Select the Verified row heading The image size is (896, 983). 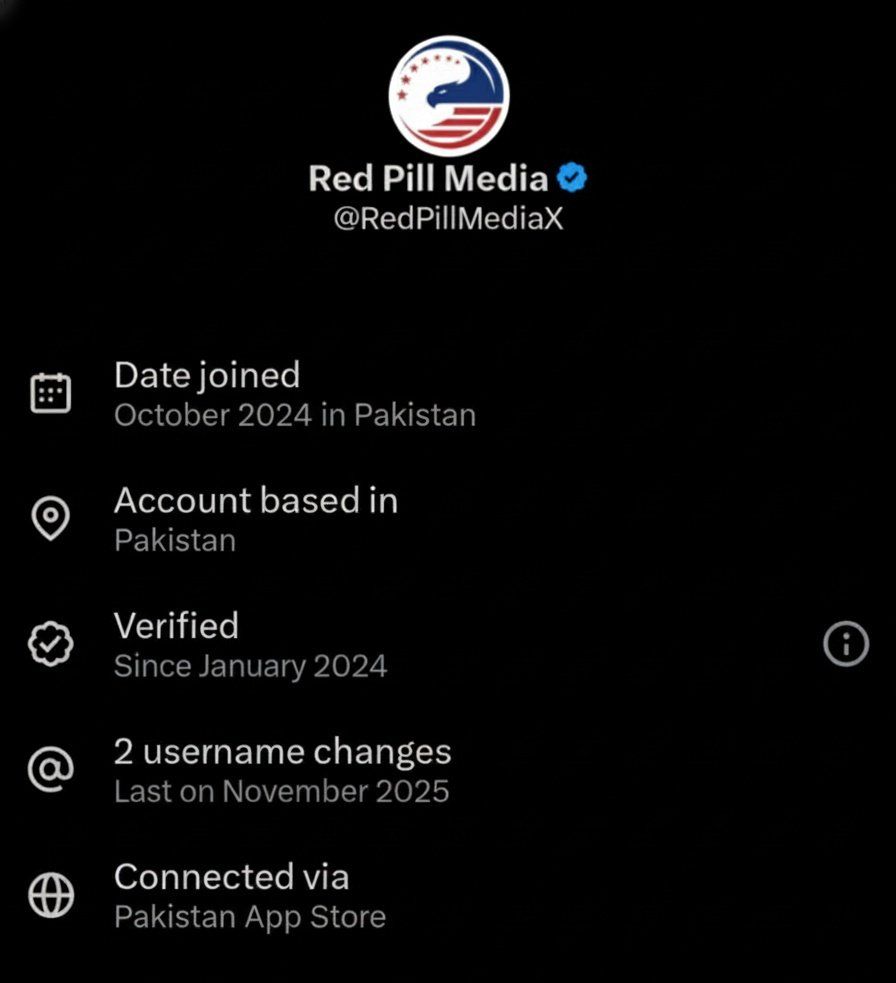click(x=176, y=626)
